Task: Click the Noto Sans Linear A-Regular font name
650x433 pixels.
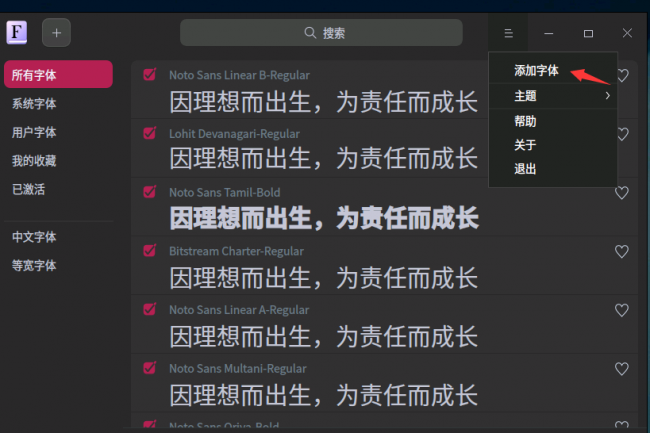Action: pyautogui.click(x=239, y=310)
